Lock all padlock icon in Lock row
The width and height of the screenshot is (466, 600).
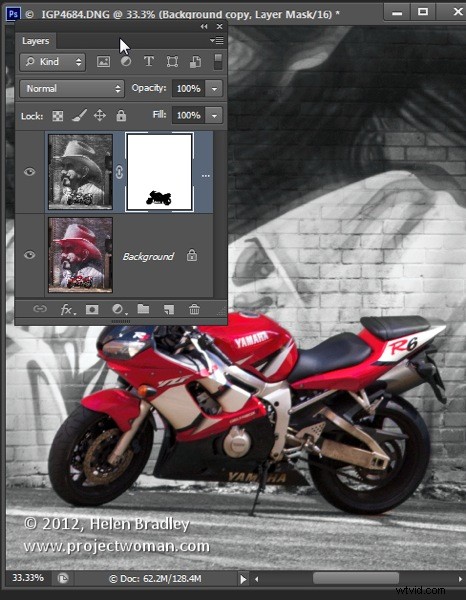121,115
